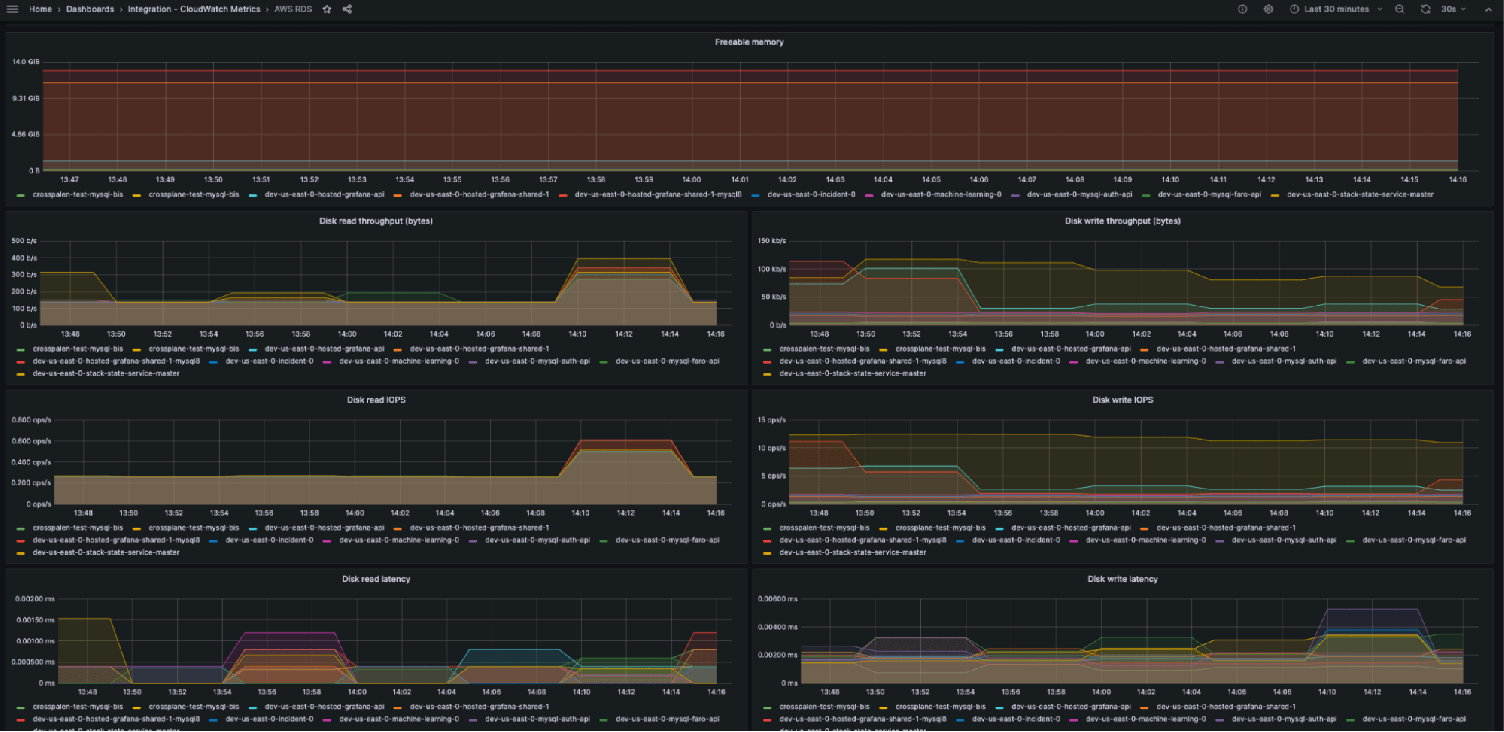Open the 30s auto-refresh interval dropdown

1452,9
